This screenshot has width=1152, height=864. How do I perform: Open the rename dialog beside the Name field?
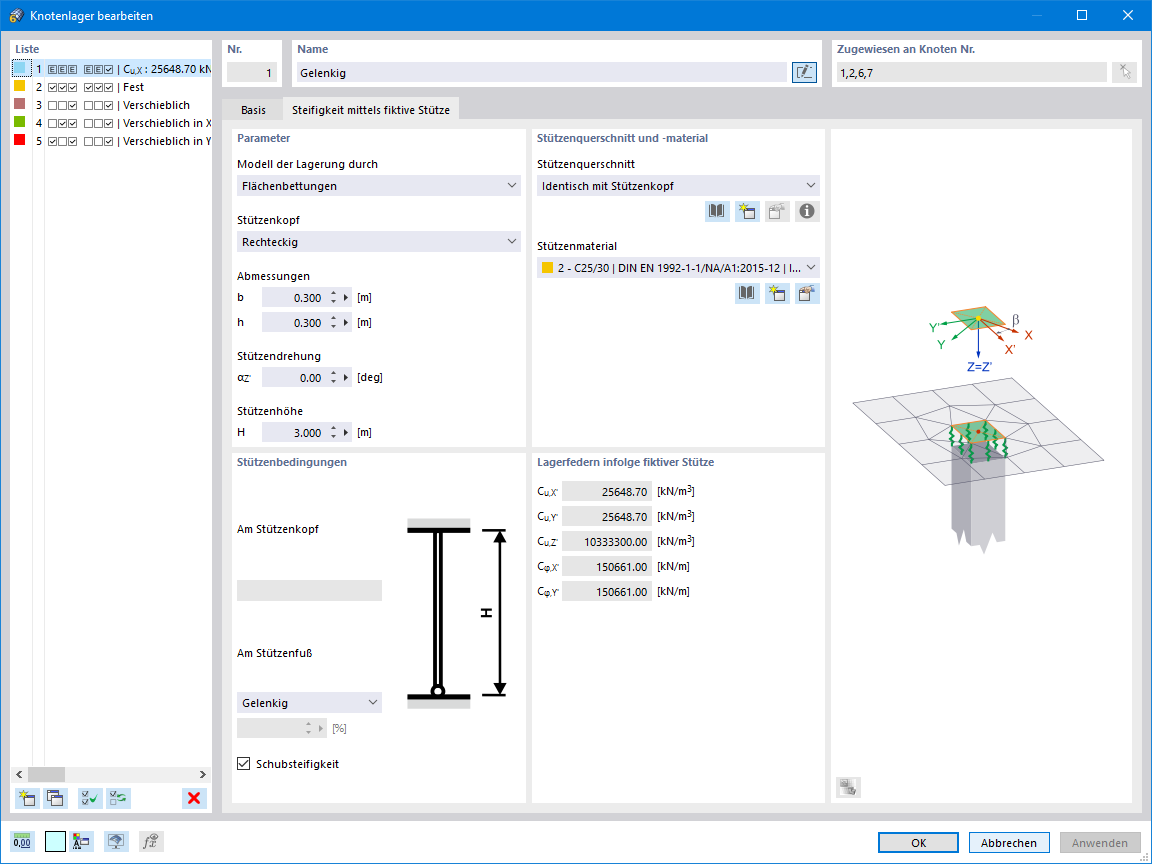point(804,72)
